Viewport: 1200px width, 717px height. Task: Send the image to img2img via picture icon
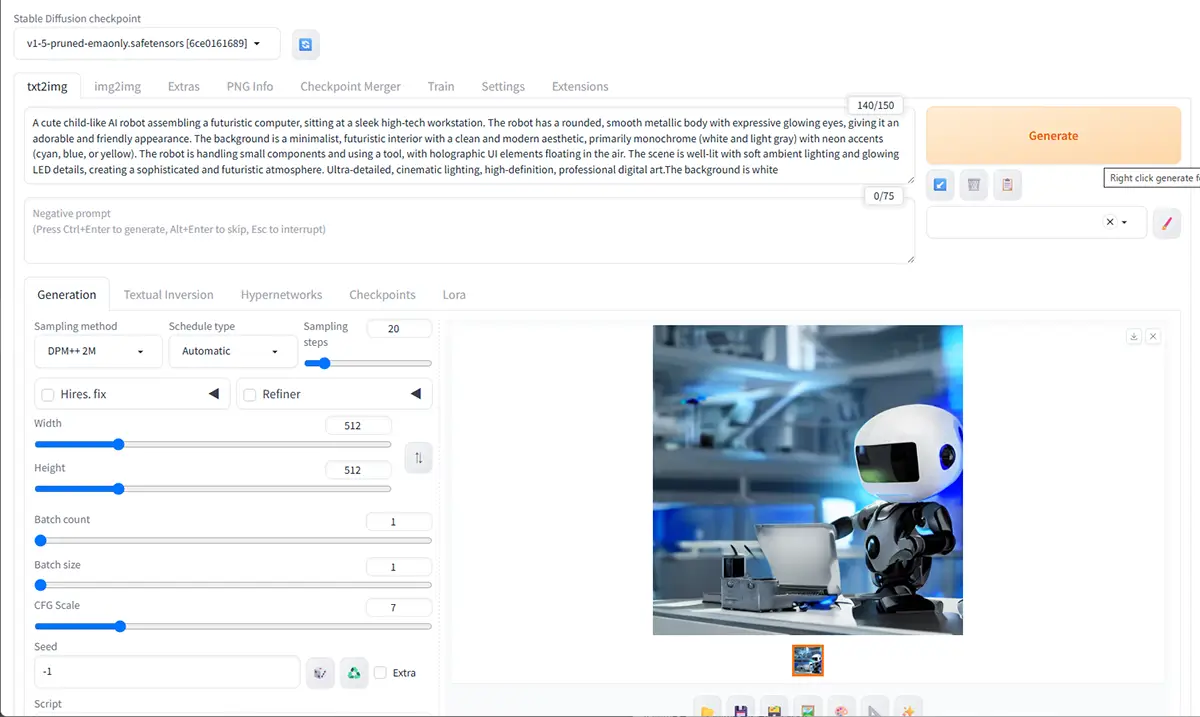coord(807,709)
